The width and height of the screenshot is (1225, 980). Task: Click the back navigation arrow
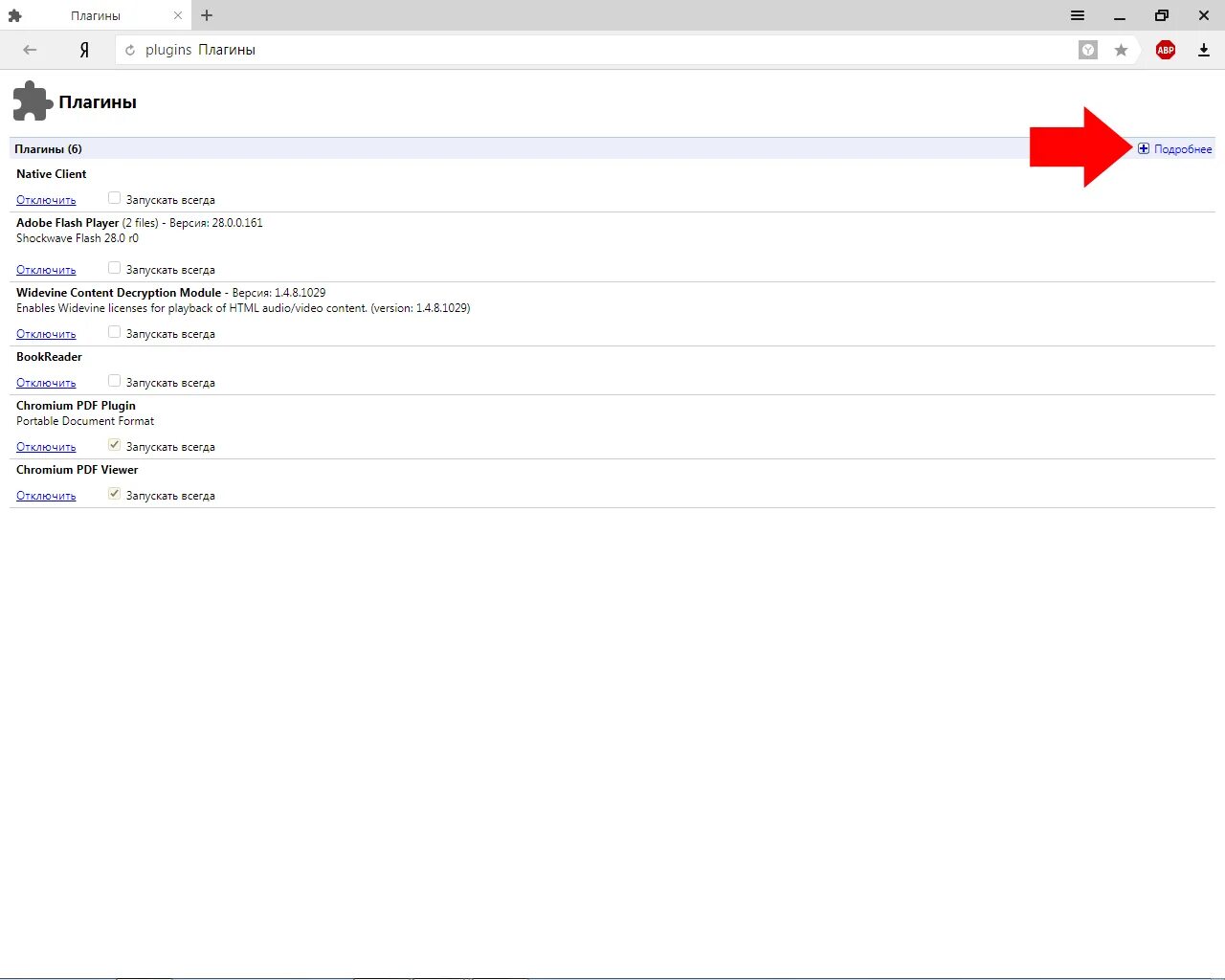pyautogui.click(x=30, y=50)
